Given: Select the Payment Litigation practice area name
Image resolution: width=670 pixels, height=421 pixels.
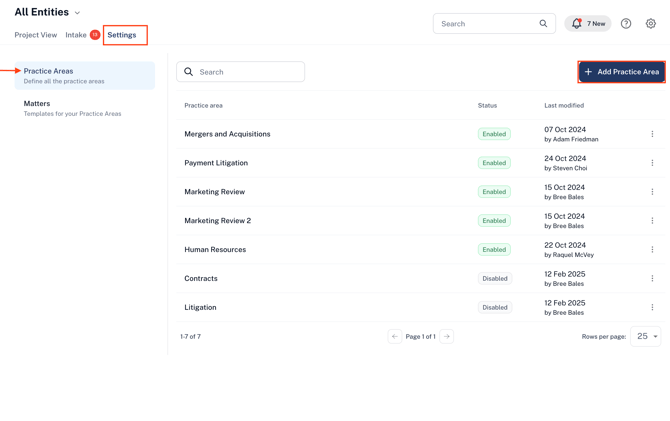Looking at the screenshot, I should click(x=216, y=163).
